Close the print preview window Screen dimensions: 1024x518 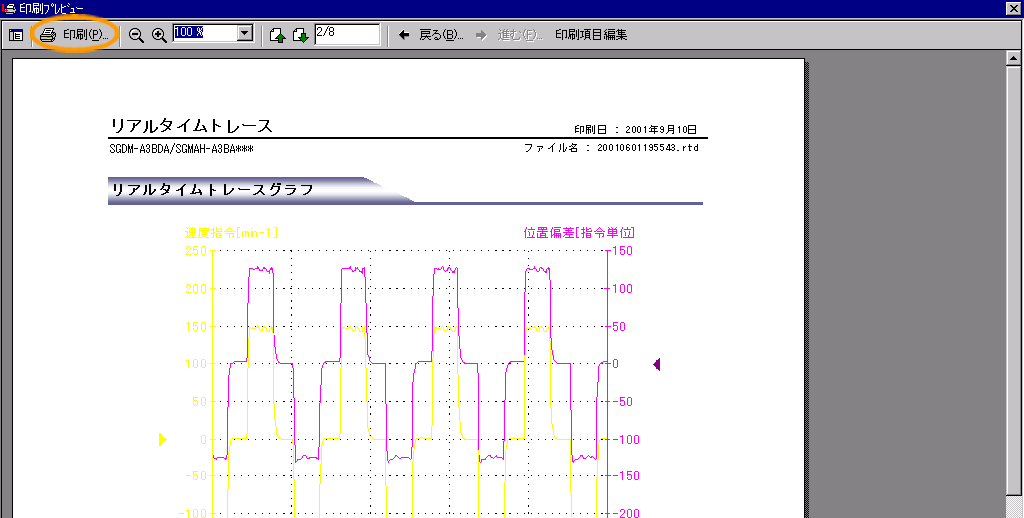(1013, 8)
